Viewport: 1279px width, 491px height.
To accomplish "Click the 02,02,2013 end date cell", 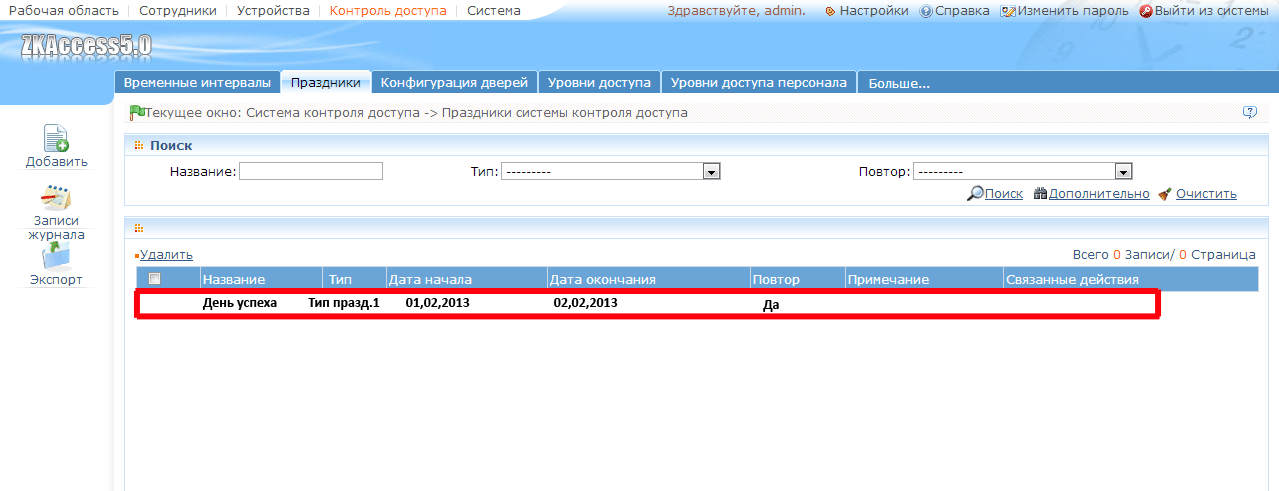I will coord(586,303).
